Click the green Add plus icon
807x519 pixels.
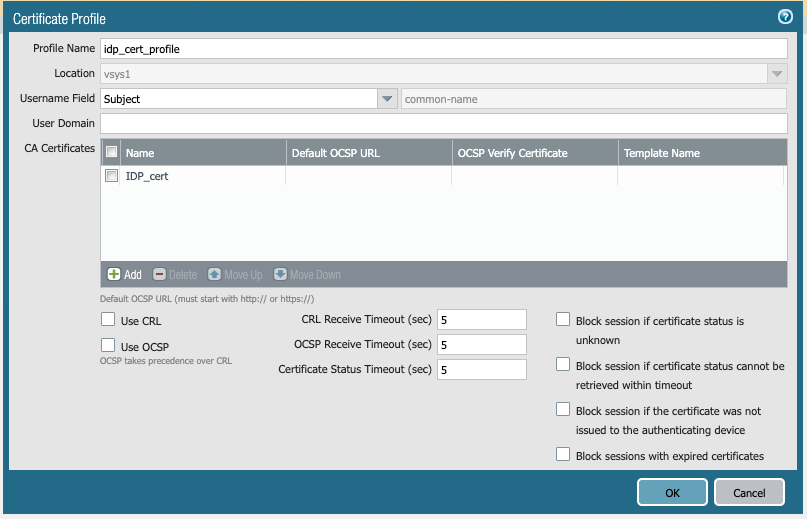(x=114, y=274)
